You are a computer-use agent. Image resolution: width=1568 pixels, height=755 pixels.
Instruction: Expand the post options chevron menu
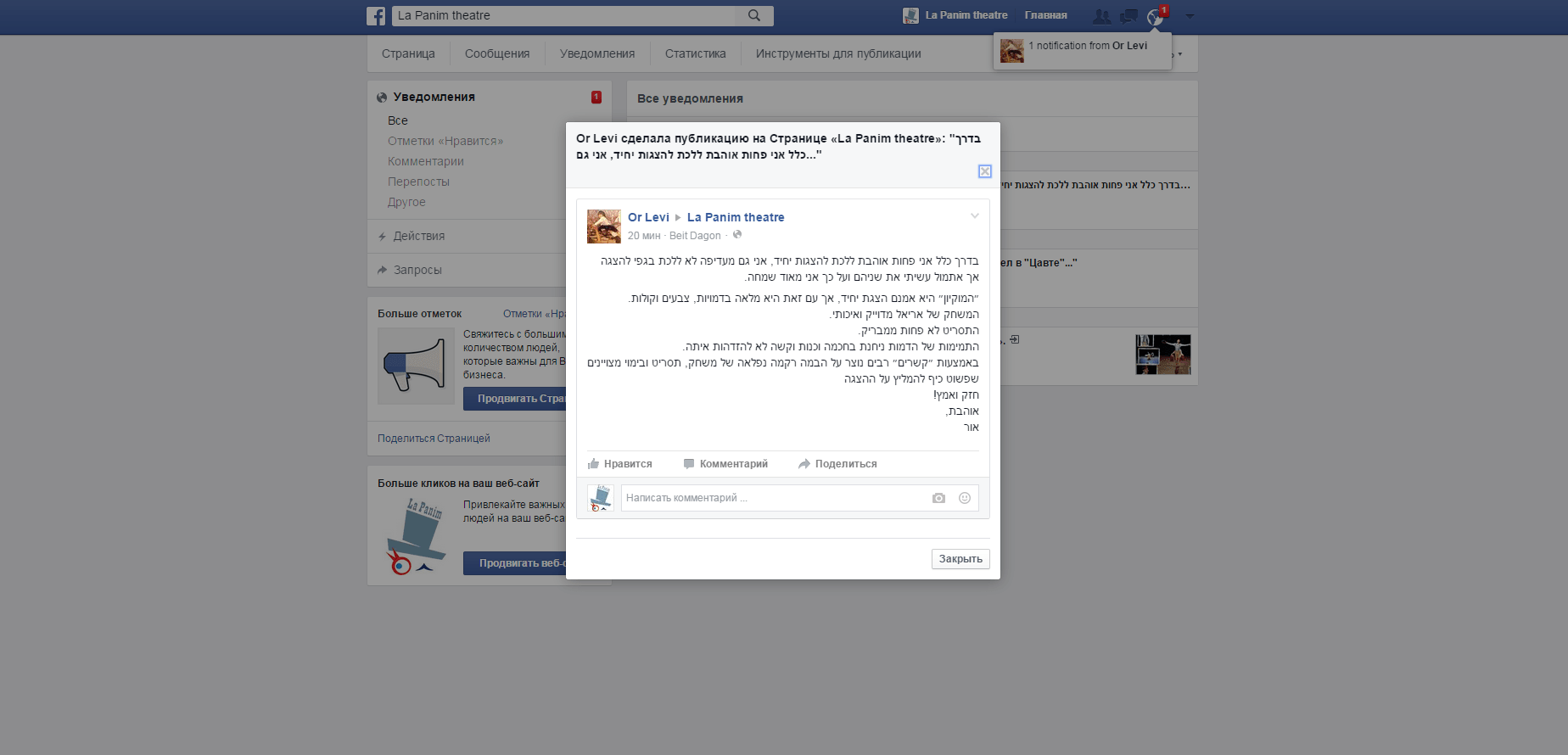click(x=975, y=215)
